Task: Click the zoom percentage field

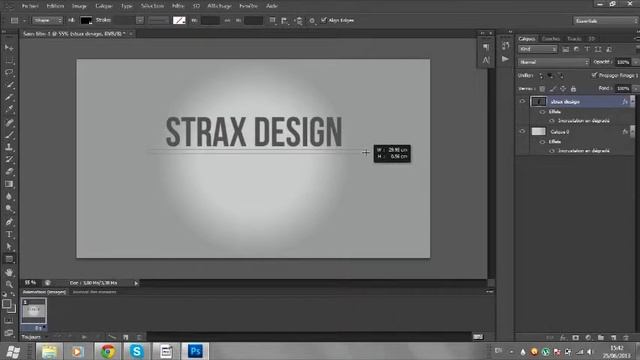Action: (x=30, y=282)
